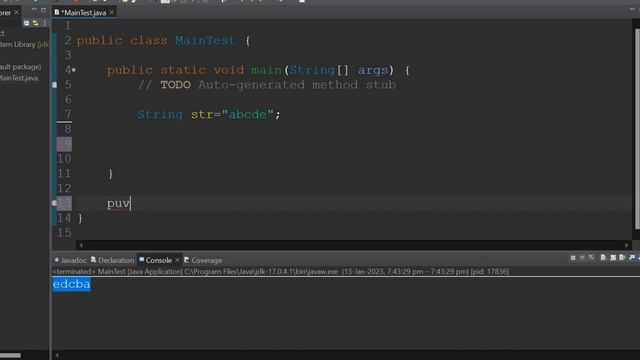This screenshot has width=640, height=360.
Task: Click the MainTest class name in code
Action: [205, 40]
